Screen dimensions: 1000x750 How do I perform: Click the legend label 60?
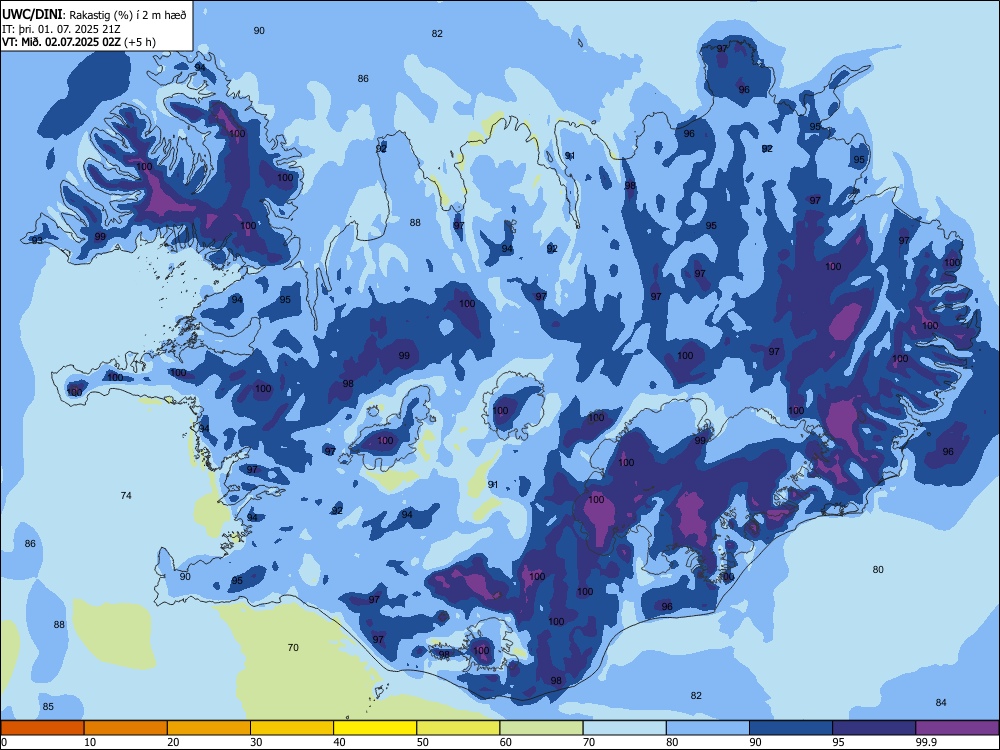click(x=506, y=742)
